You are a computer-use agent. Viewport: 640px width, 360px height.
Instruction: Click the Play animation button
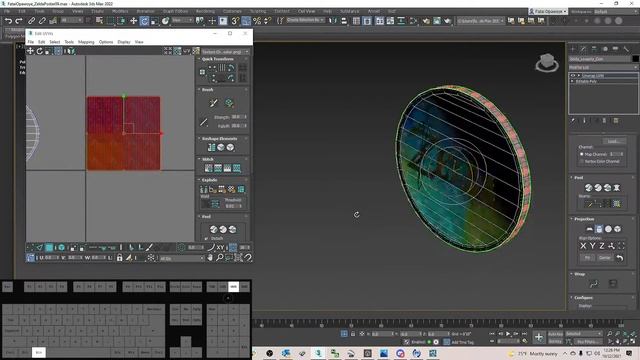coord(508,334)
